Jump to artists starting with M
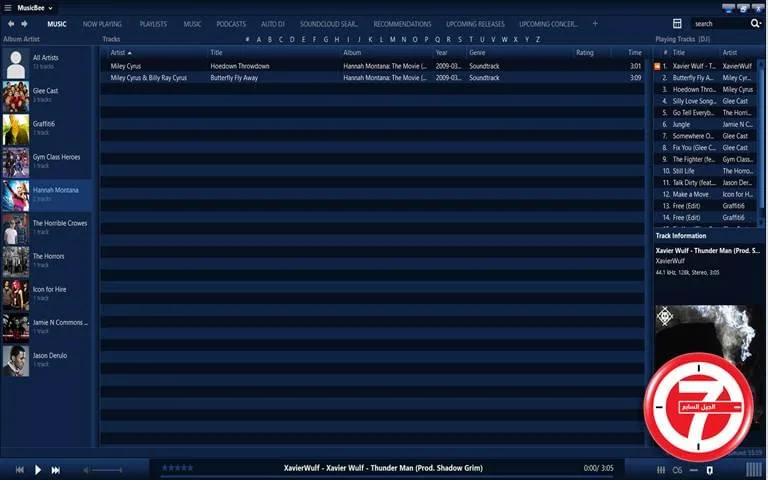Screen dimensions: 768x480 point(392,39)
